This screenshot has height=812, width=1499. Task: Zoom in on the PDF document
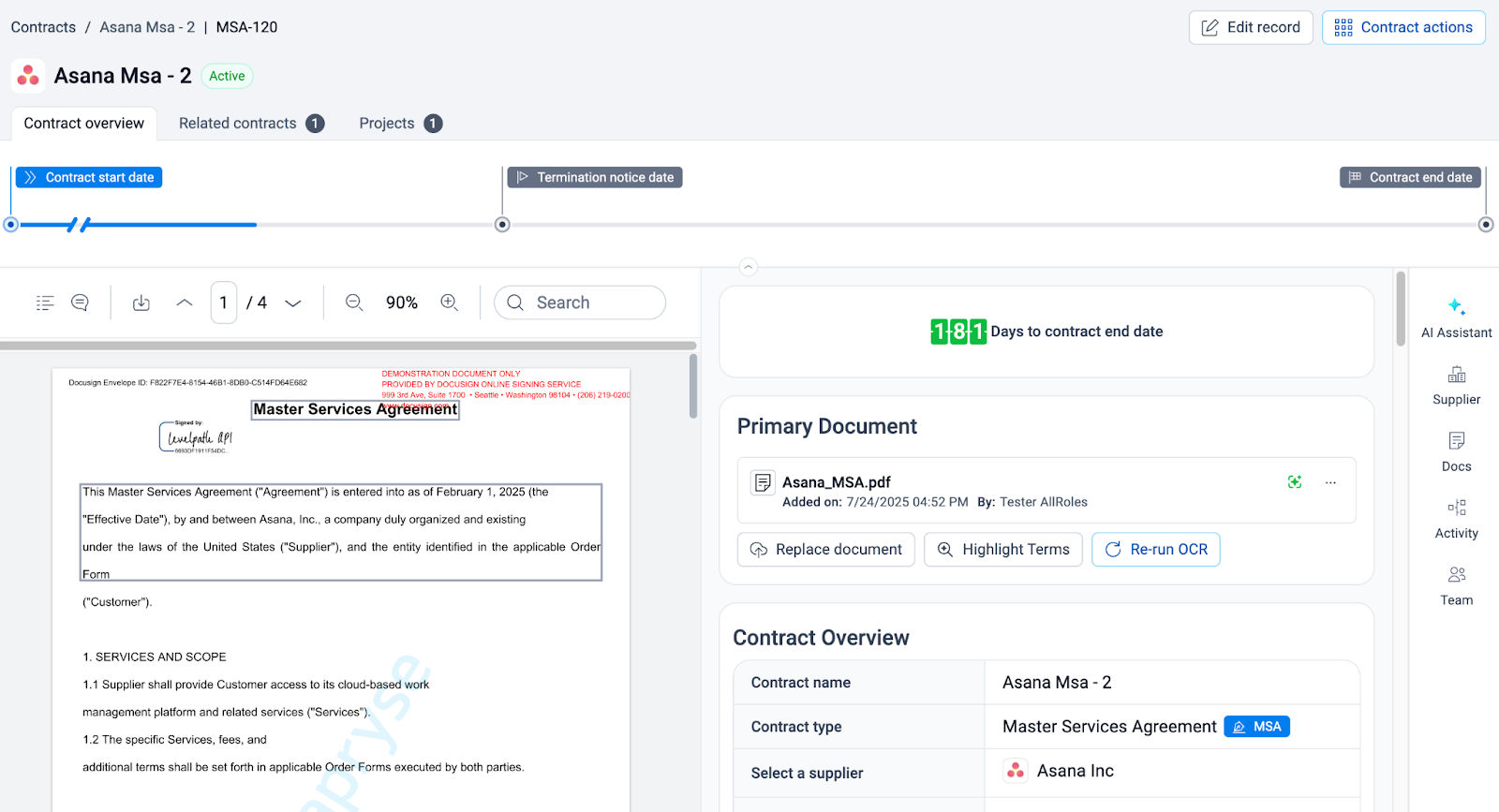tap(450, 303)
